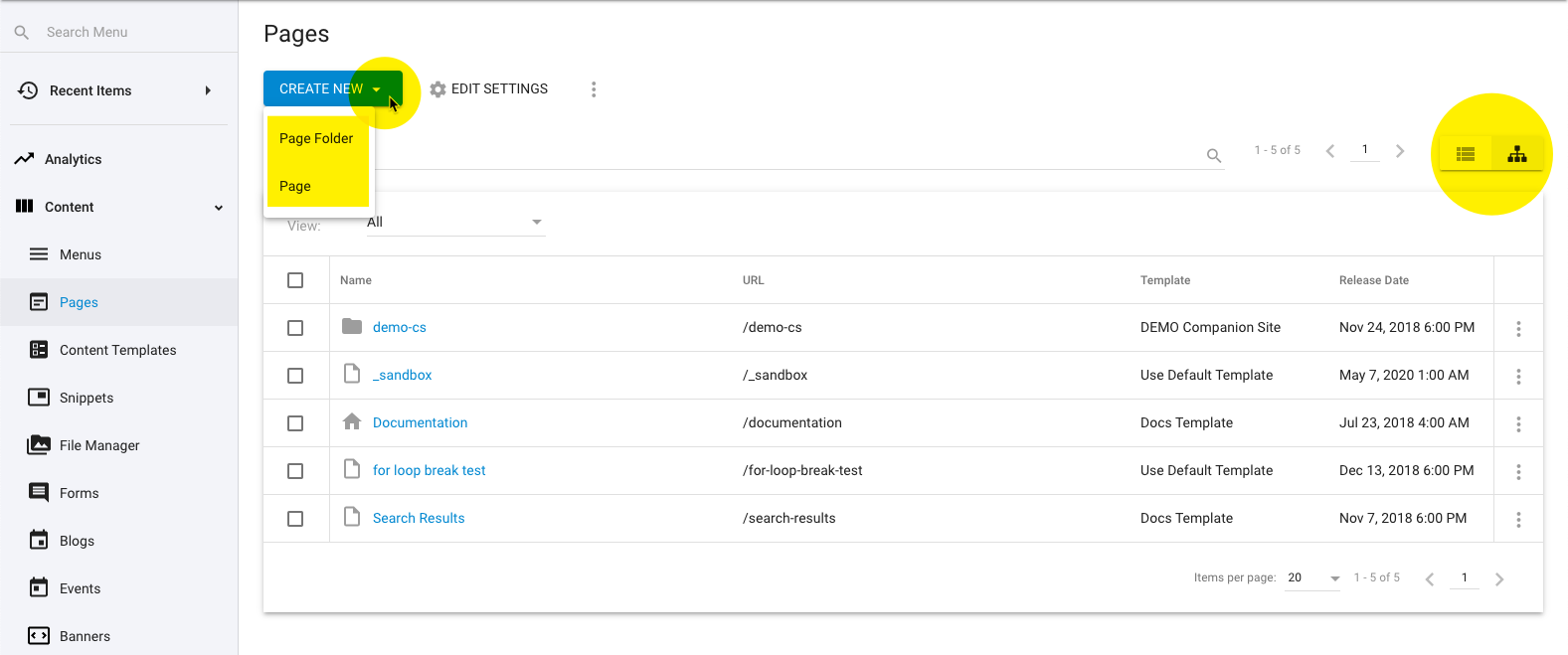Screen dimensions: 1568x655
Task: Choose Page from Create New menu
Action: tap(295, 186)
